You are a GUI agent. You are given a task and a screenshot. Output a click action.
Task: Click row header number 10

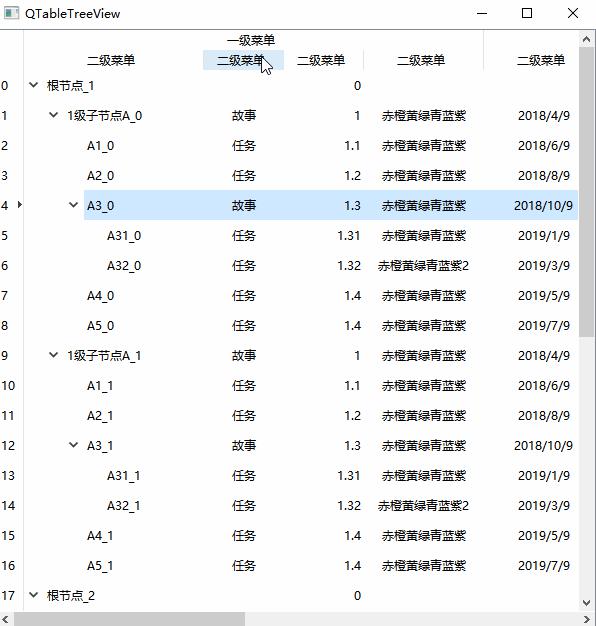click(8, 386)
